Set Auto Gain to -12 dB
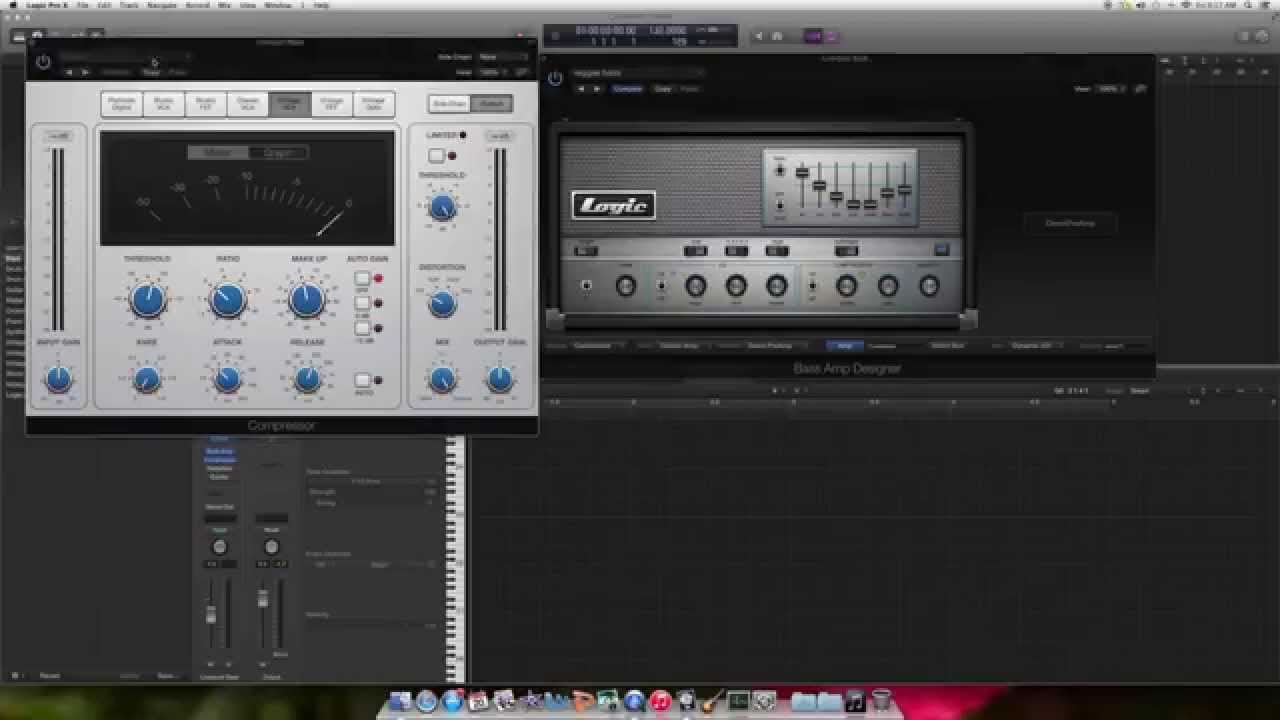Viewport: 1280px width, 720px height. pyautogui.click(x=362, y=327)
